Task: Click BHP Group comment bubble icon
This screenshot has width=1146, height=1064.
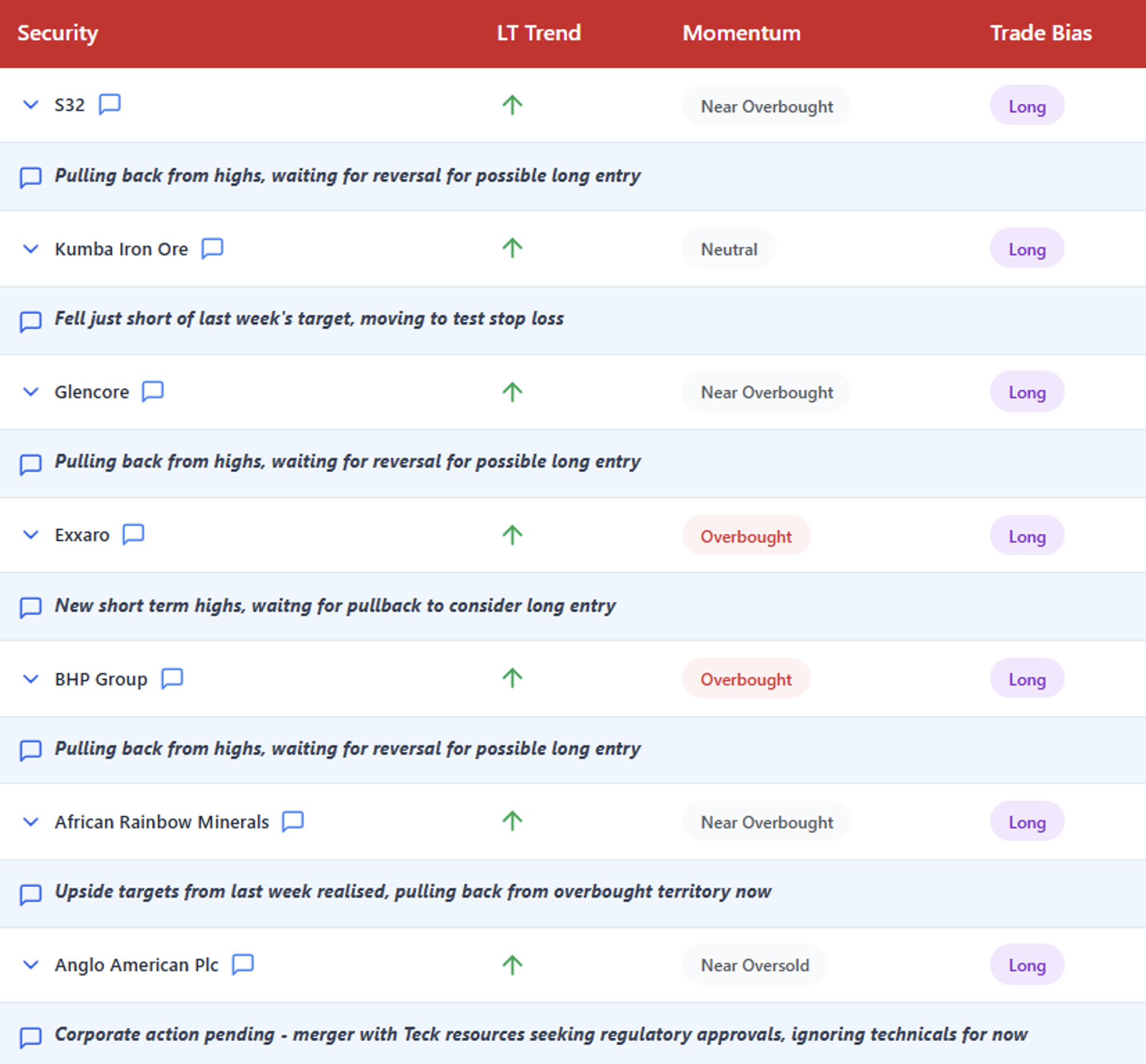Action: pos(172,678)
